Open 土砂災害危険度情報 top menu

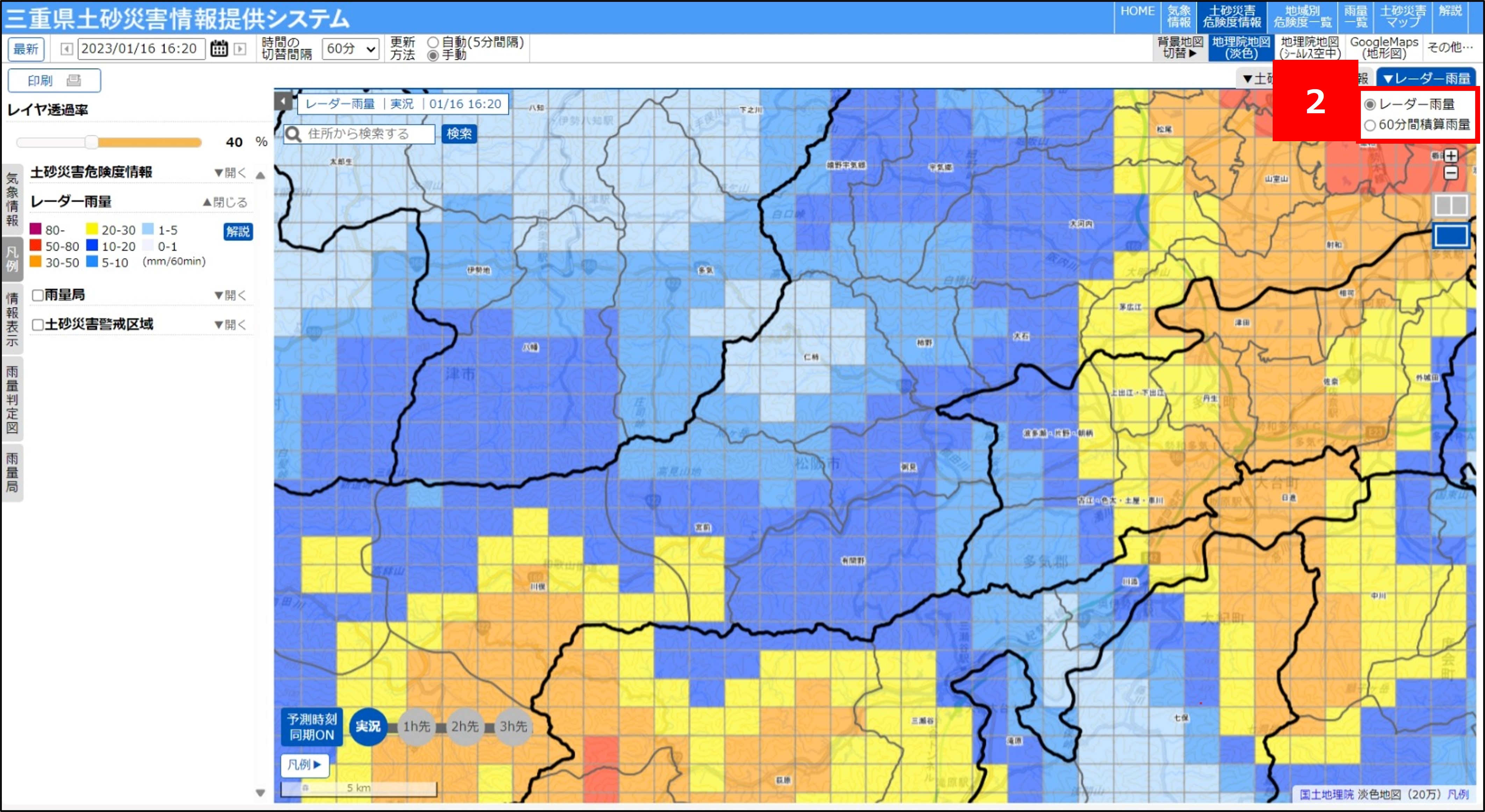1231,17
